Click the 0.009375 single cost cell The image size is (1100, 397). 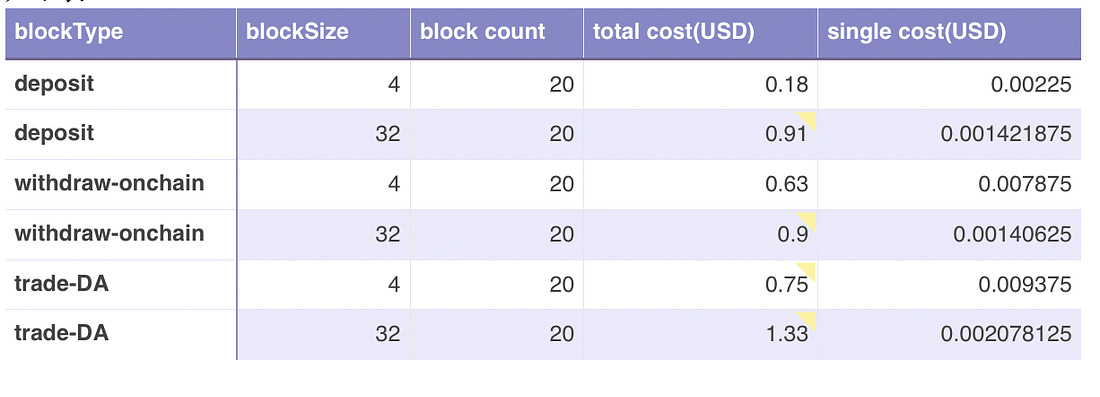949,285
